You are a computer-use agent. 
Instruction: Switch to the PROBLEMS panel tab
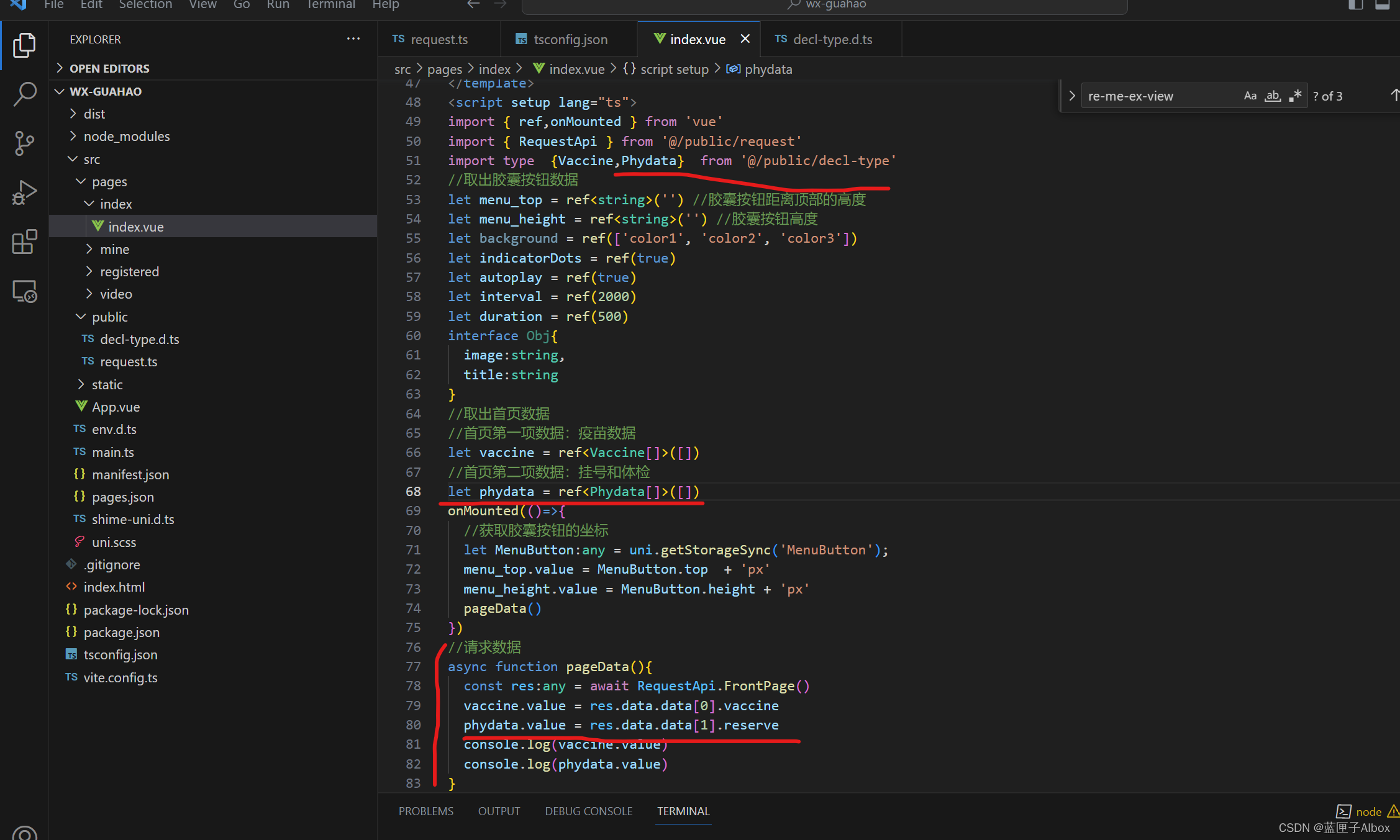point(426,811)
